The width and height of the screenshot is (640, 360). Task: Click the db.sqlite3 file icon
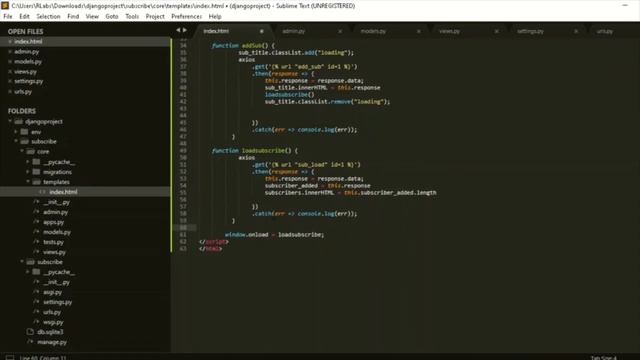pos(30,332)
